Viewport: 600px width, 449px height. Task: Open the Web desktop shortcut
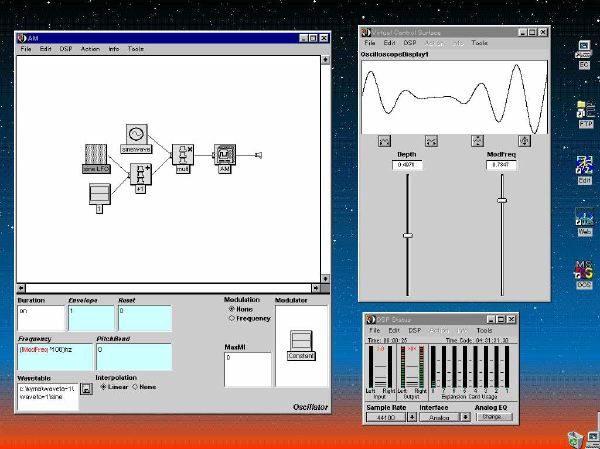click(x=585, y=222)
